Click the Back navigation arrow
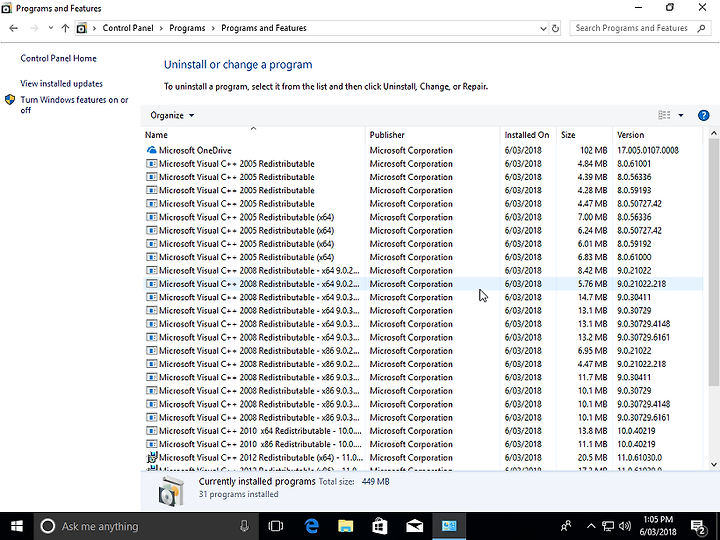 tap(13, 28)
